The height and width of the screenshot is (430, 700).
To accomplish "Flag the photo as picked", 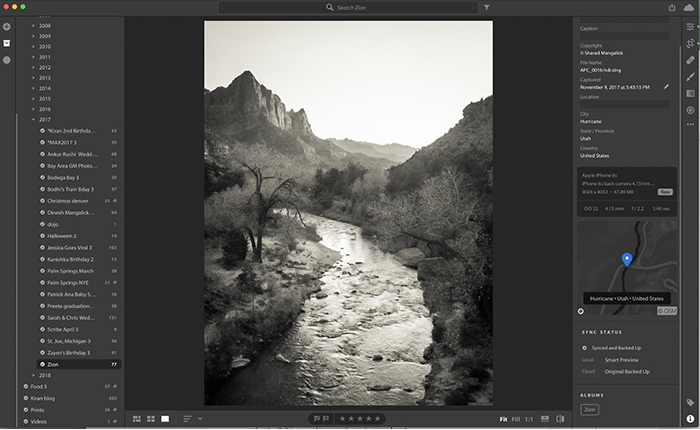I will (317, 419).
